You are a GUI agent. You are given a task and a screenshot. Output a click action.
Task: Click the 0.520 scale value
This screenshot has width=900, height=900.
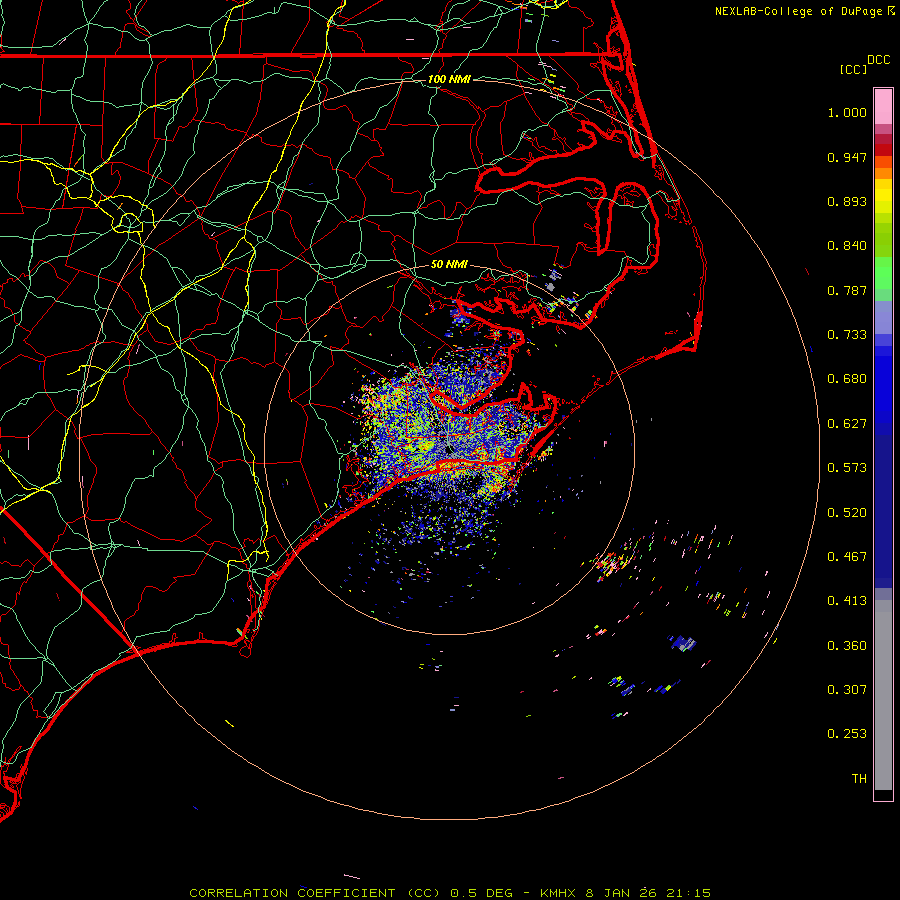847,513
